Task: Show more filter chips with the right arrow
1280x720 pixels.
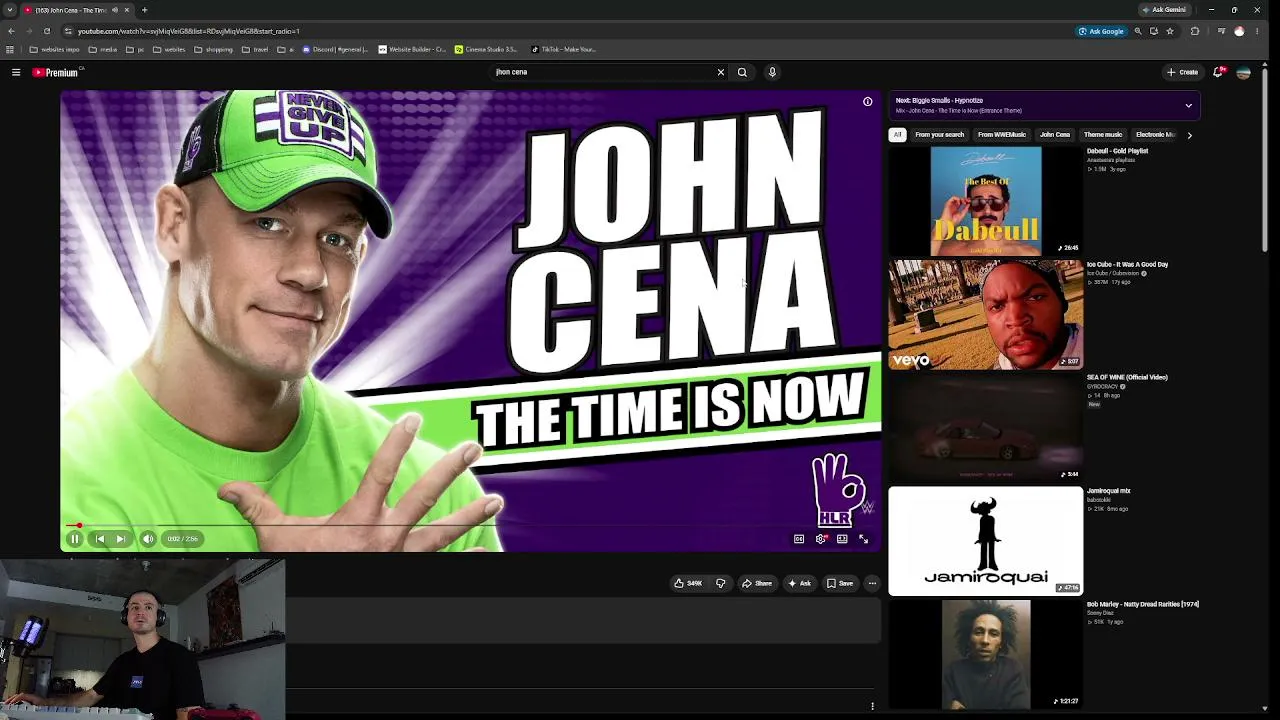Action: [x=1189, y=135]
